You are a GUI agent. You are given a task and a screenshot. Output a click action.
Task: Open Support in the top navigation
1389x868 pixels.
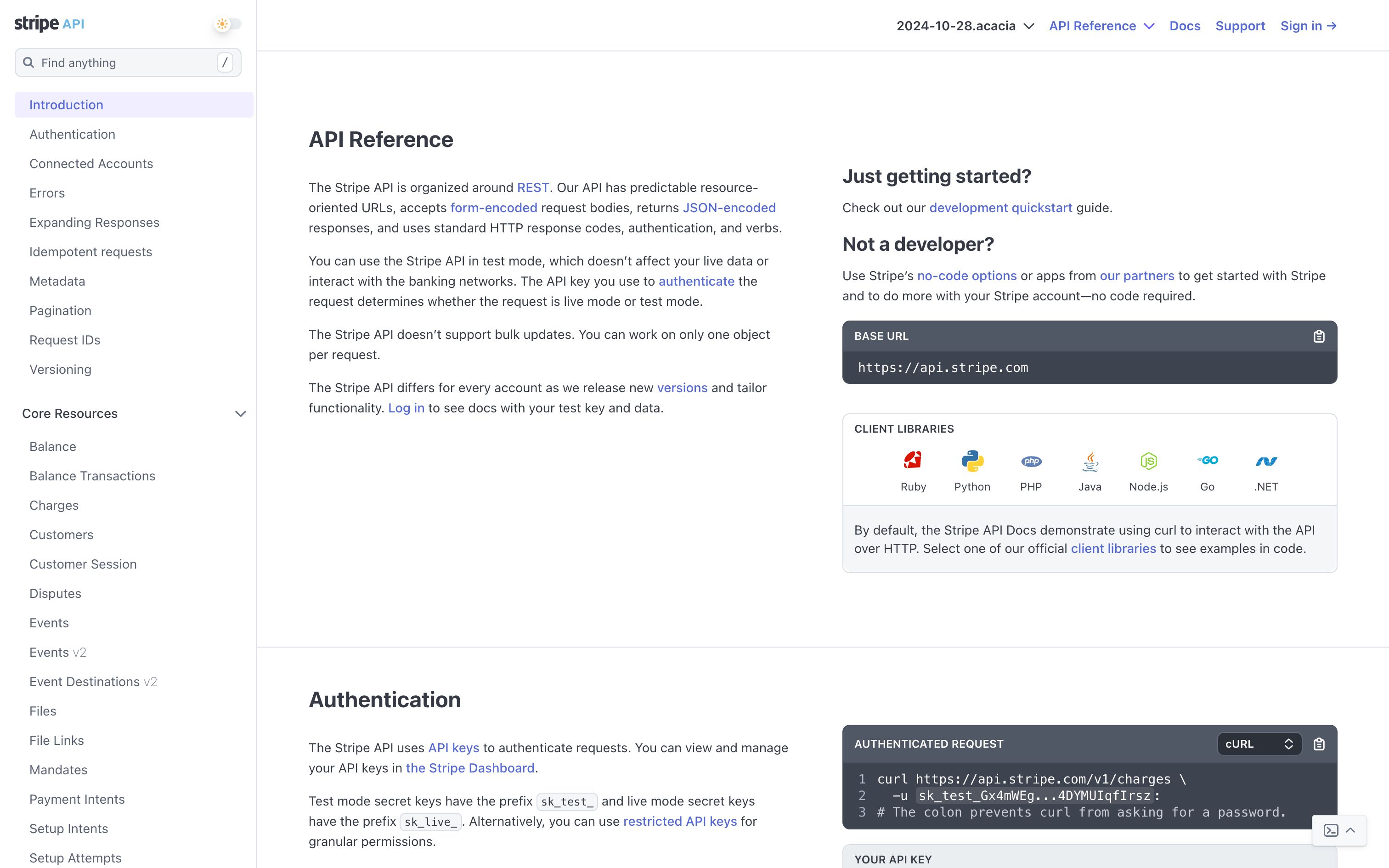tap(1240, 26)
